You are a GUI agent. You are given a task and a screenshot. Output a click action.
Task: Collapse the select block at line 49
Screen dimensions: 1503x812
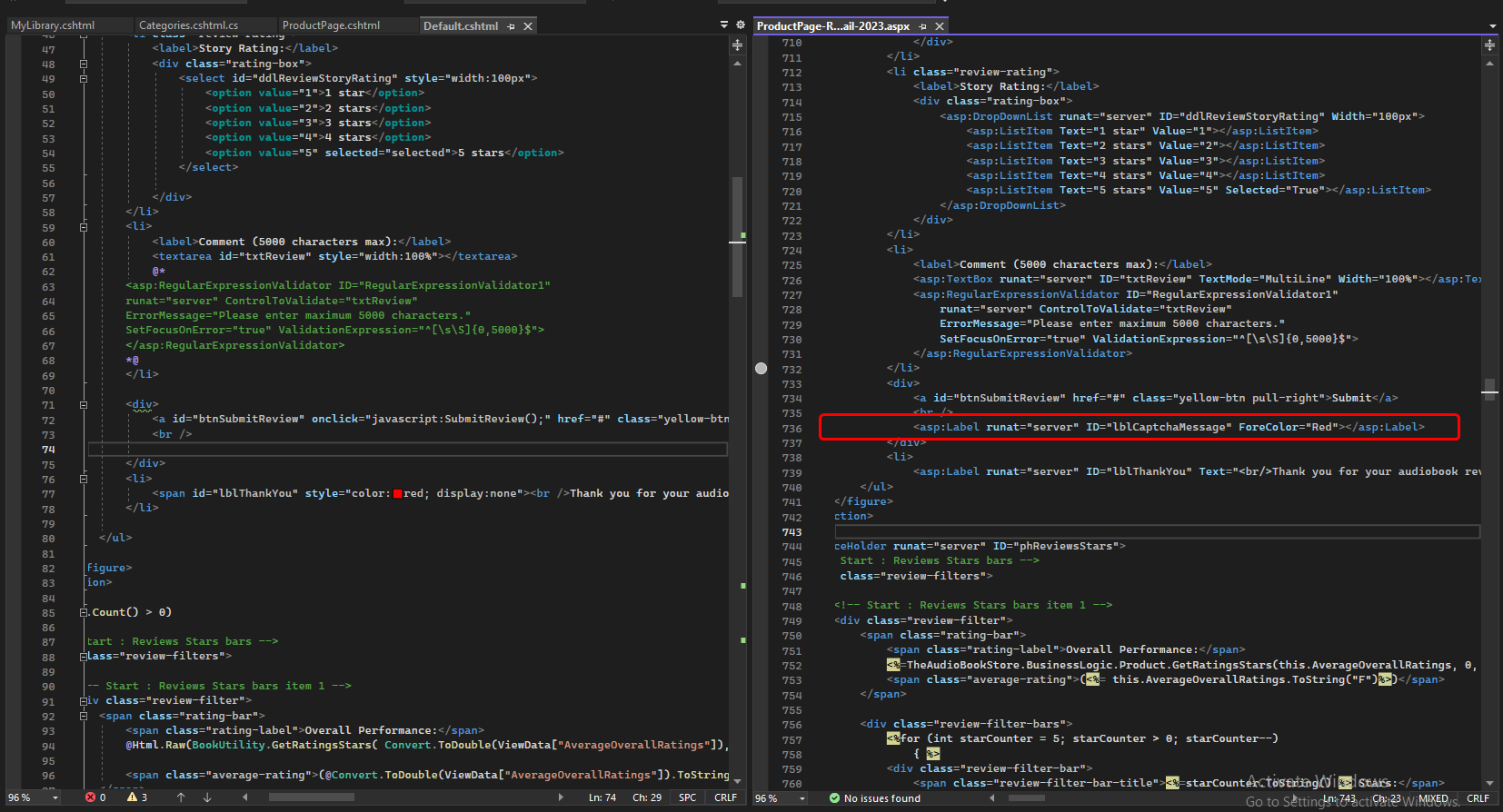(x=84, y=79)
